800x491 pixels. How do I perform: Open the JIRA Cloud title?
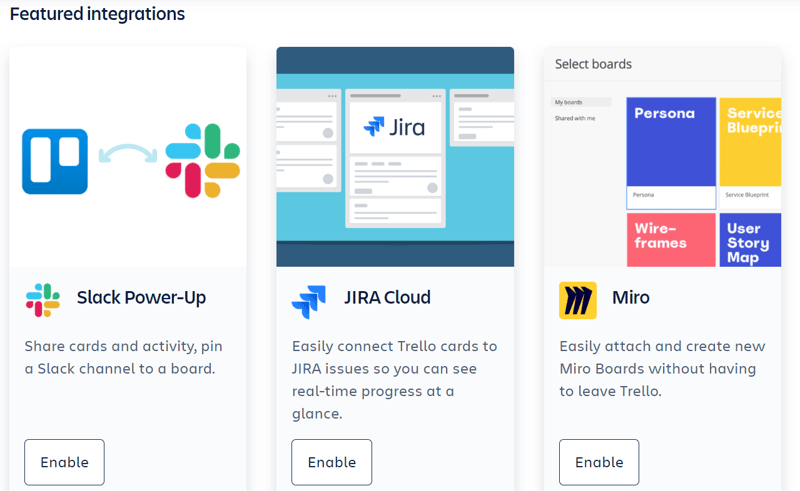[387, 298]
